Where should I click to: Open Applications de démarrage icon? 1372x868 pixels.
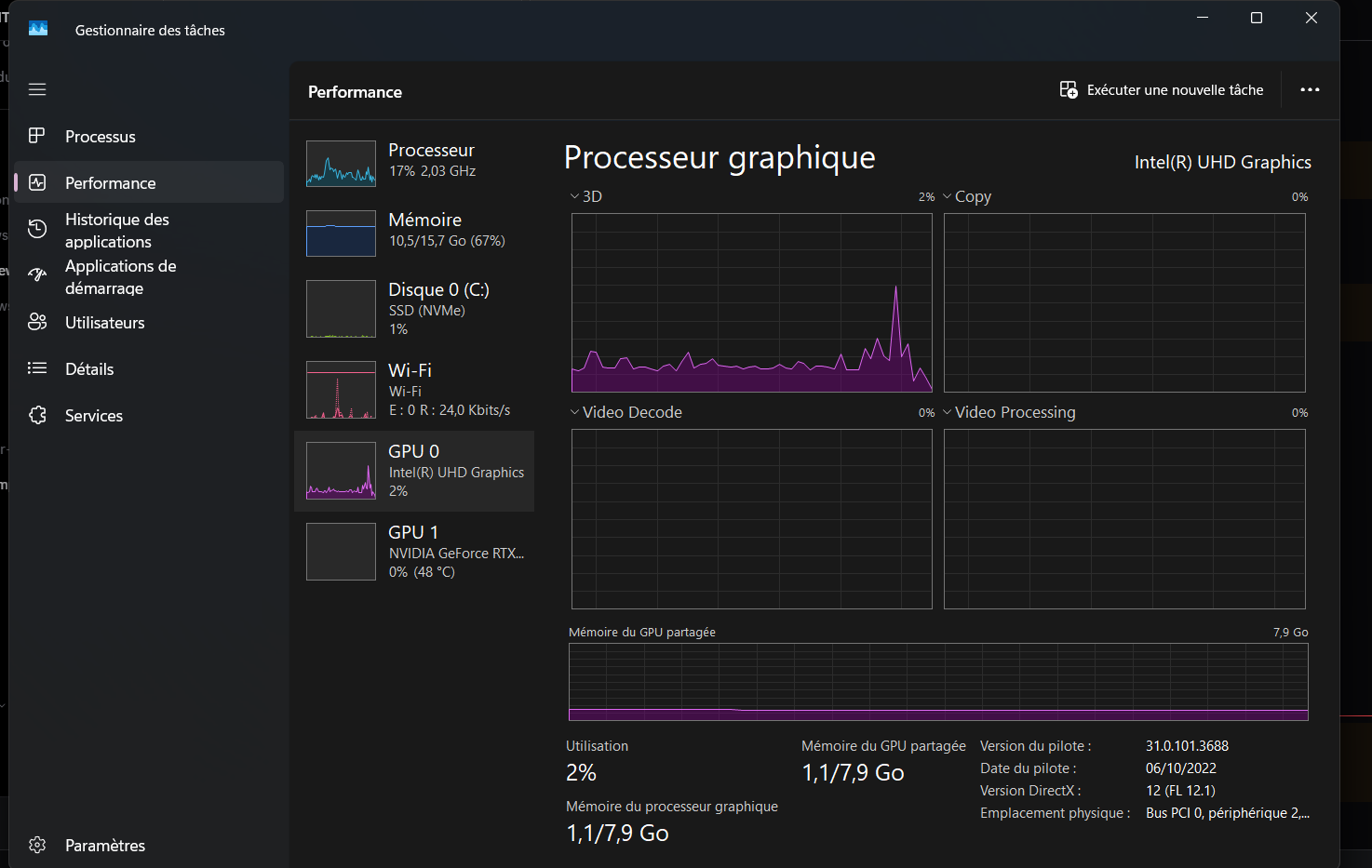click(37, 275)
